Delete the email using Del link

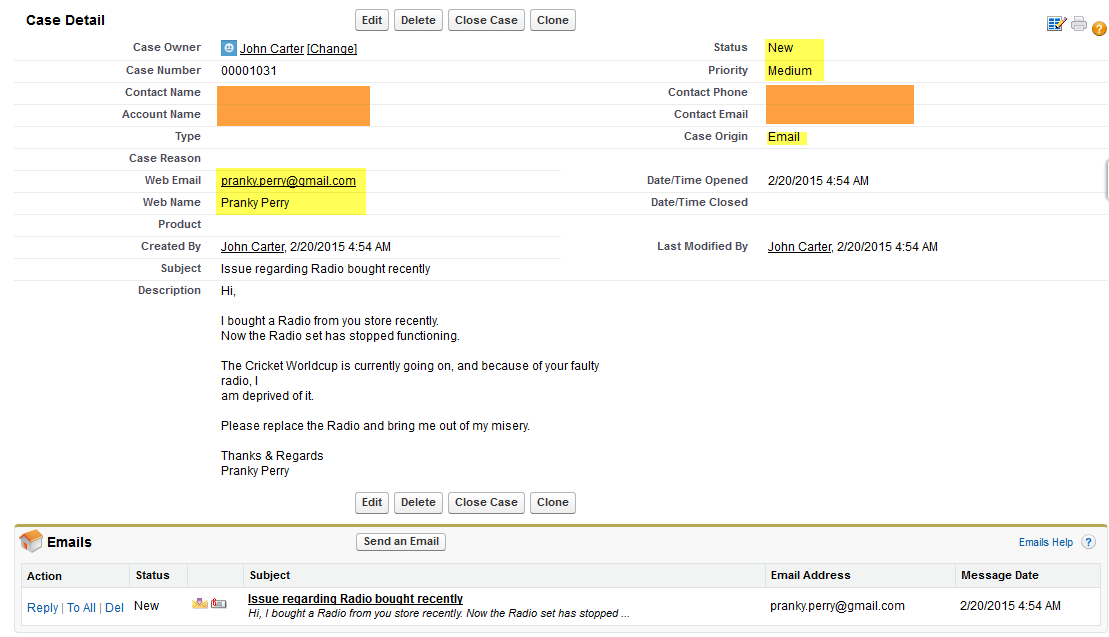click(x=115, y=608)
